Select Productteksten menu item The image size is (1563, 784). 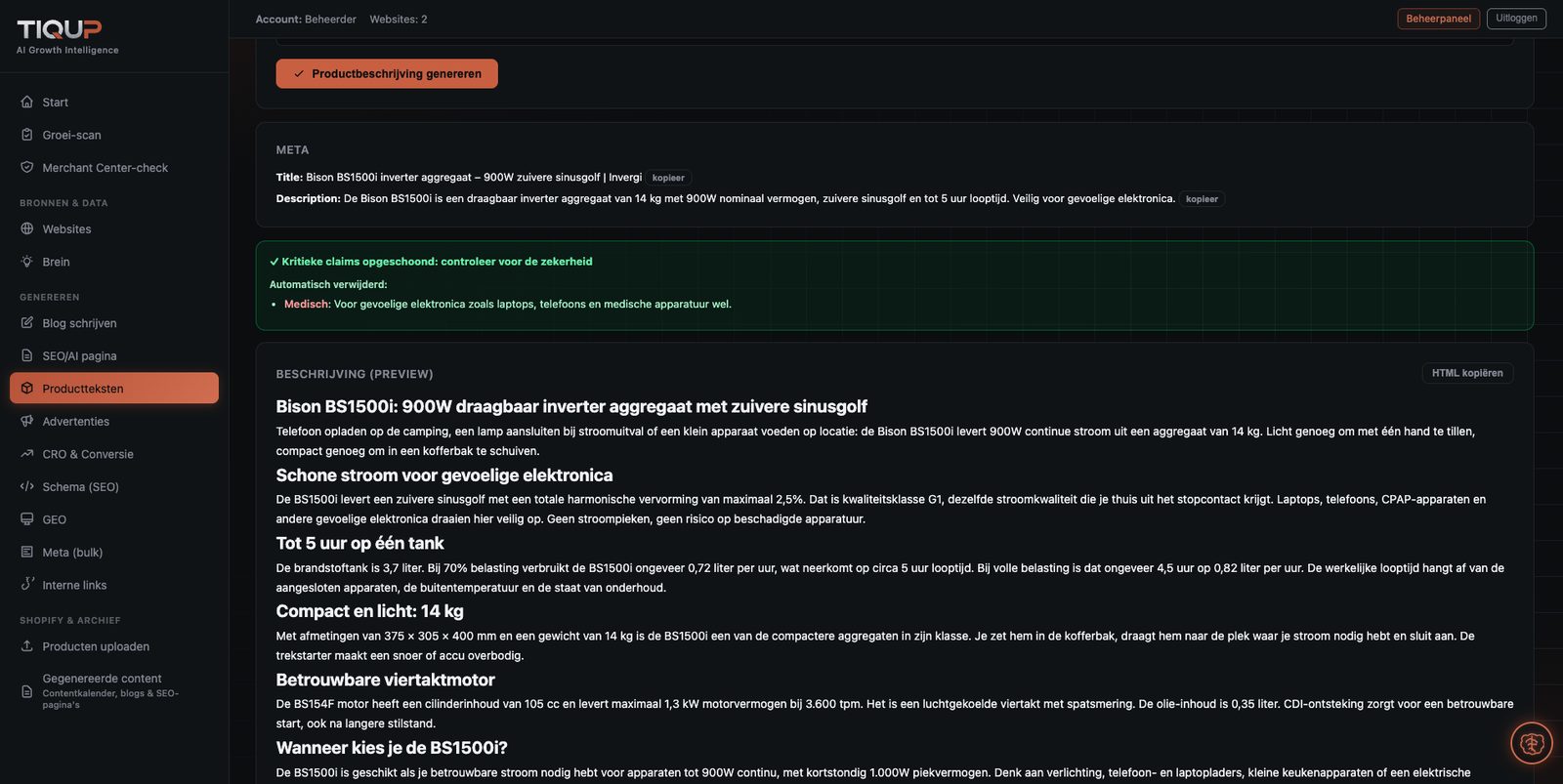(x=114, y=388)
